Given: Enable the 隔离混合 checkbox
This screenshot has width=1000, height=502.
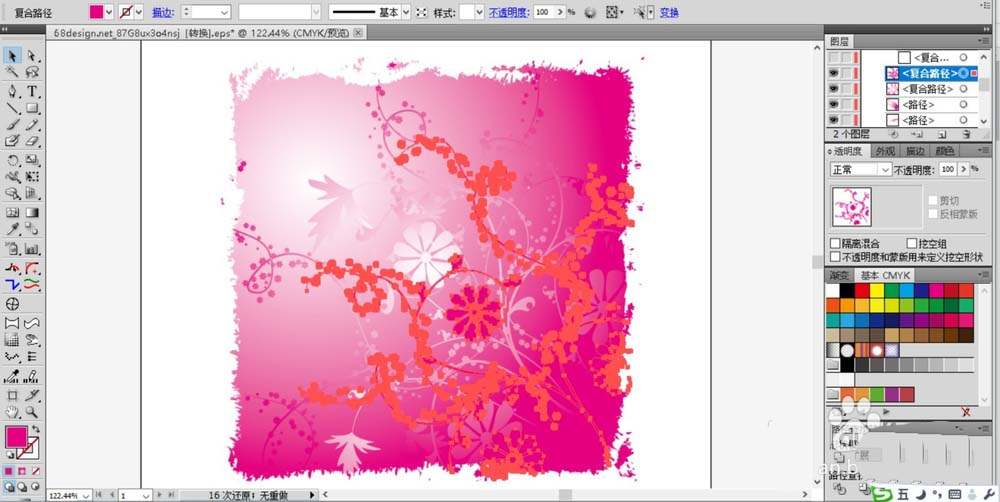Looking at the screenshot, I should (835, 244).
